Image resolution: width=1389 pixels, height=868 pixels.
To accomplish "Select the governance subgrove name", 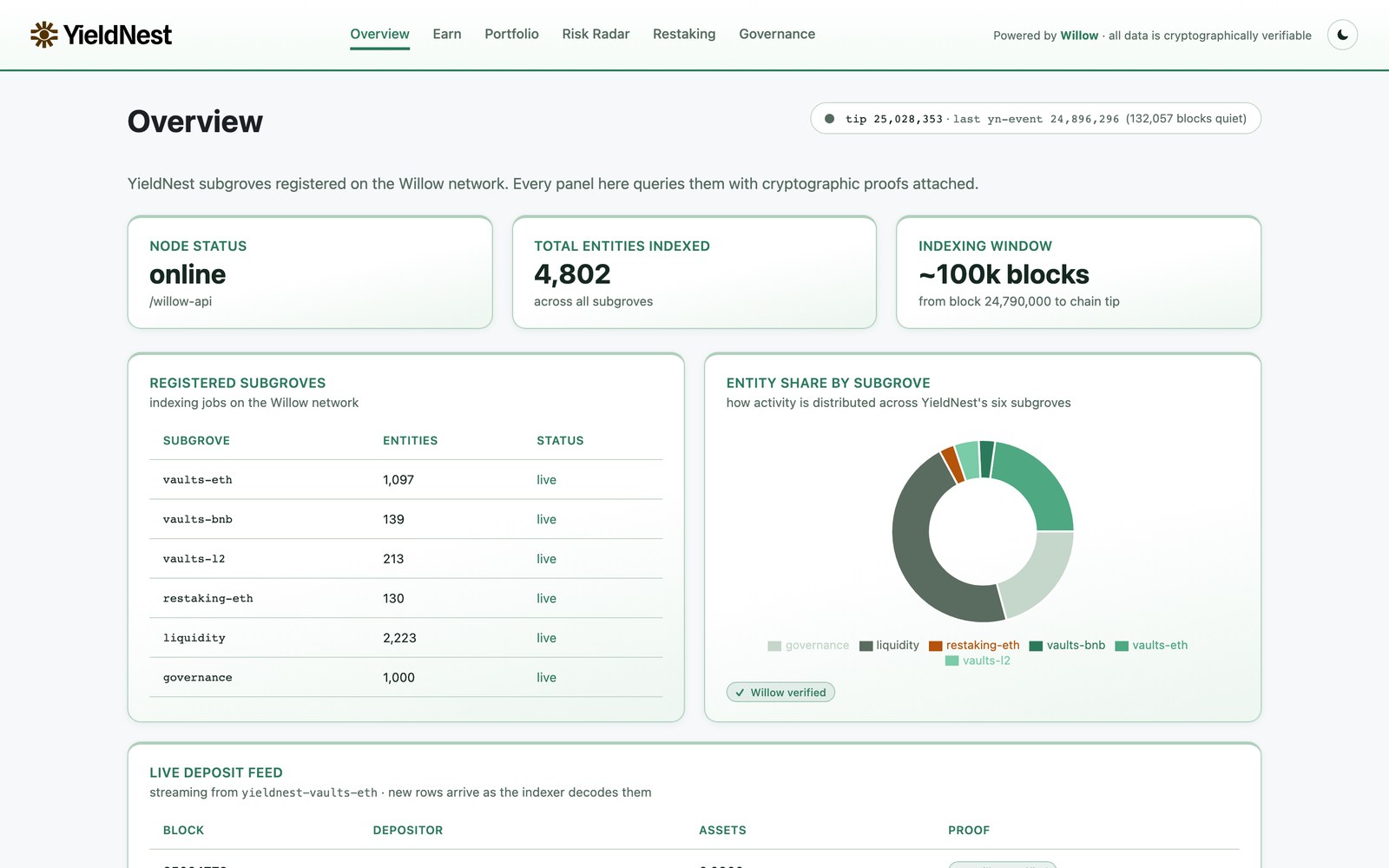I will coord(197,678).
